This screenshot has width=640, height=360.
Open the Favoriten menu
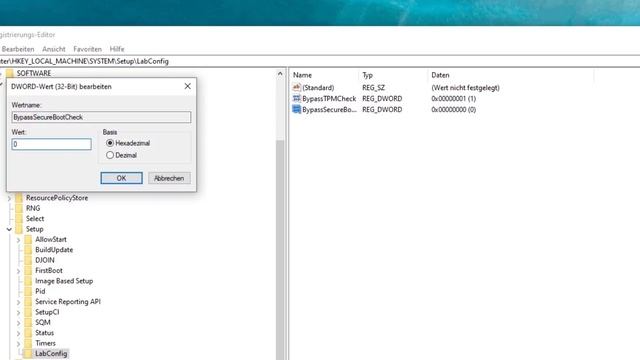87,49
